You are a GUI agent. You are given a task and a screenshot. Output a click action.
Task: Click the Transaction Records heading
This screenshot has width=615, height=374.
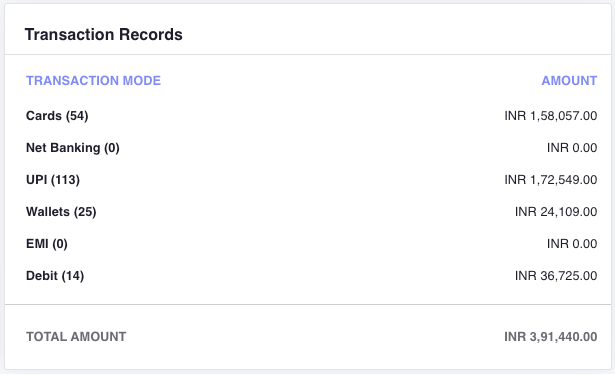coord(104,34)
